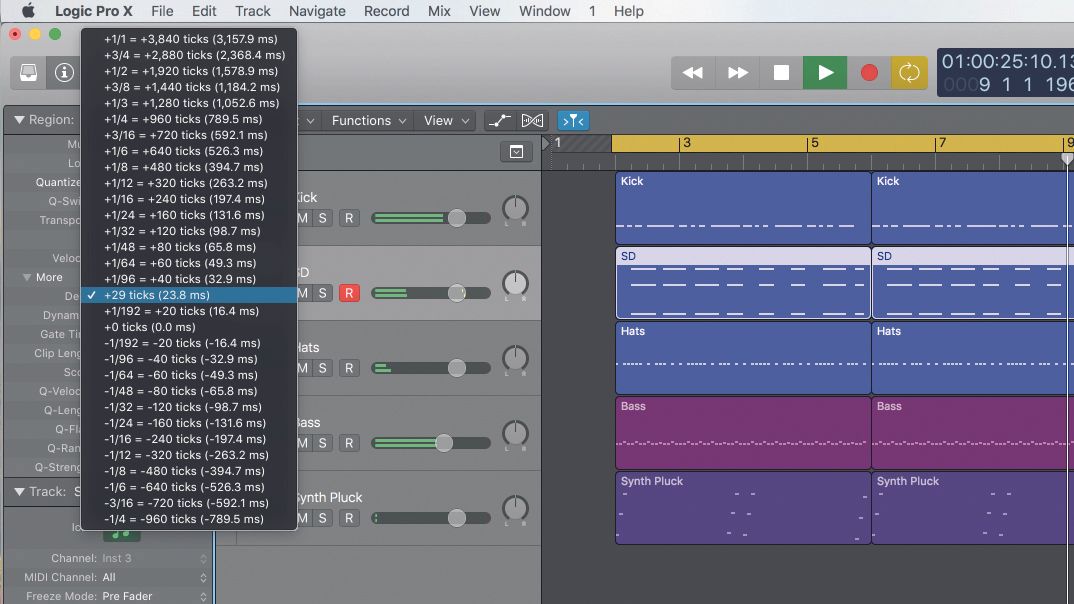Toggle the Flex show/hide icon

(532, 121)
